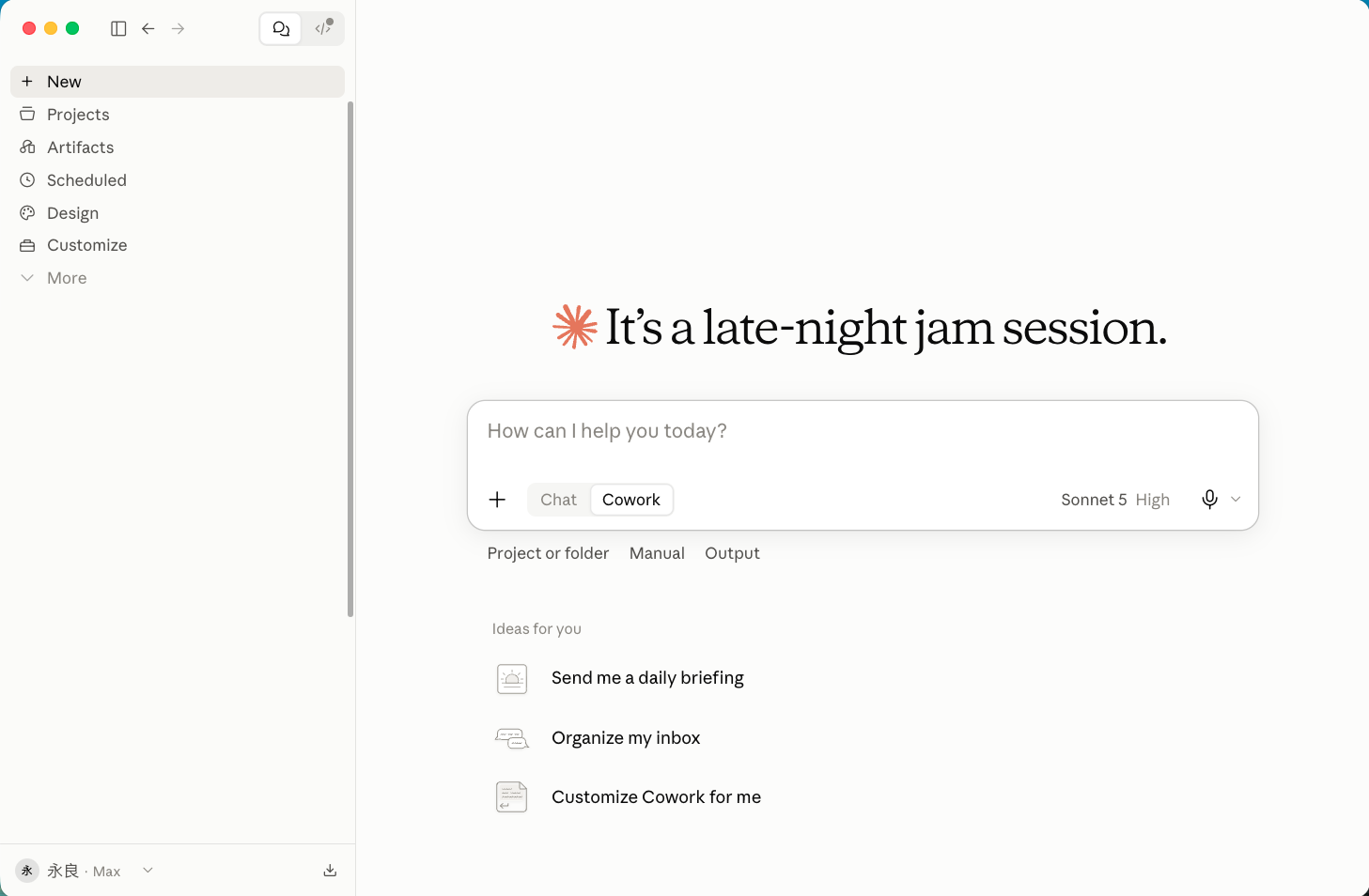Switch to the code view icon
Screen dimensions: 1369x896
tap(323, 28)
